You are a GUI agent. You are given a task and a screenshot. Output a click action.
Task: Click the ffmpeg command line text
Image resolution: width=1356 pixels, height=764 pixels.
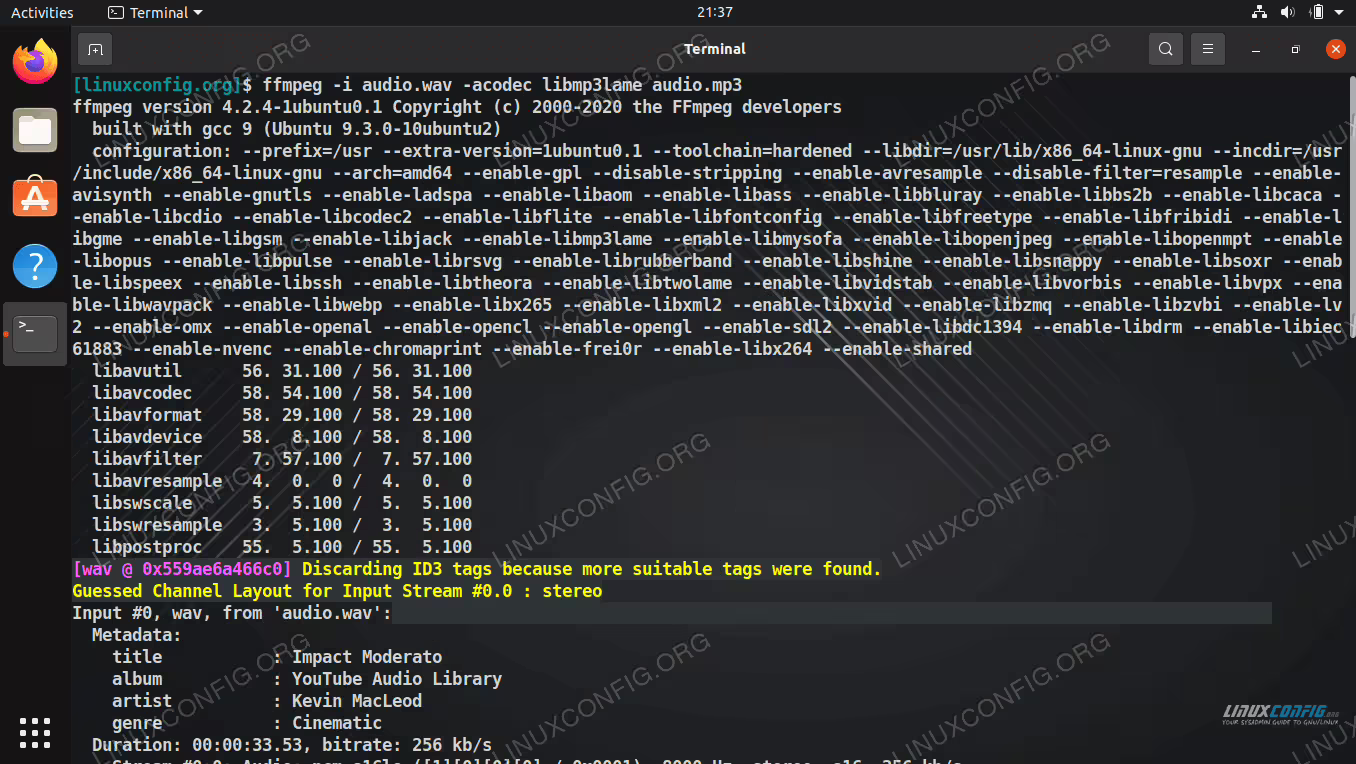pos(502,85)
